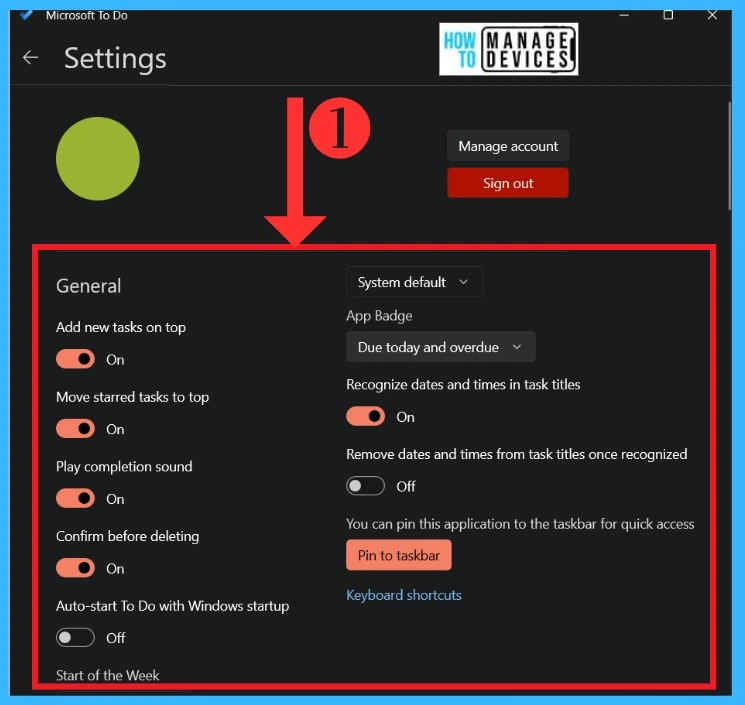Viewport: 745px width, 705px height.
Task: Click the General section heading
Action: [x=88, y=286]
